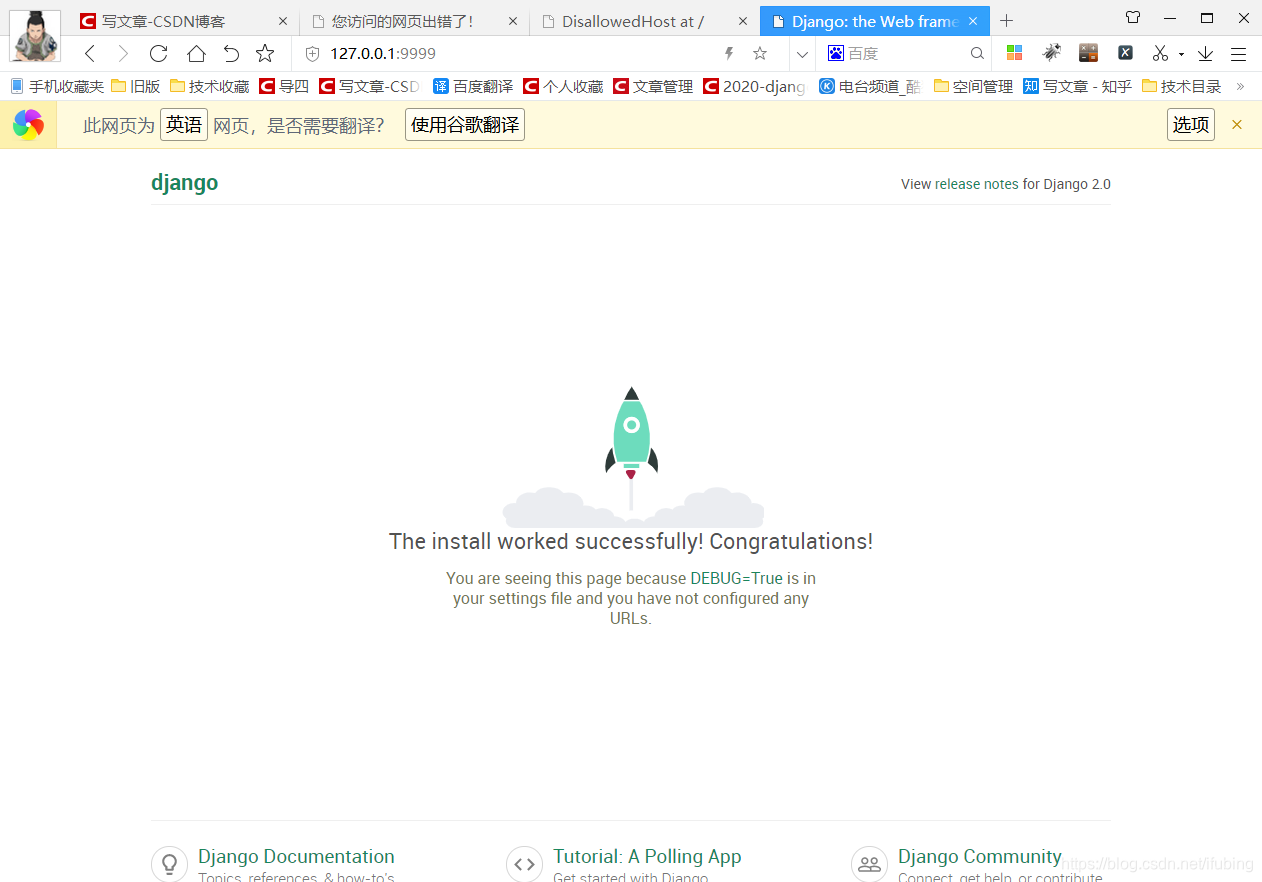Open the 写文章 - 知乎 bookmark

click(1078, 87)
